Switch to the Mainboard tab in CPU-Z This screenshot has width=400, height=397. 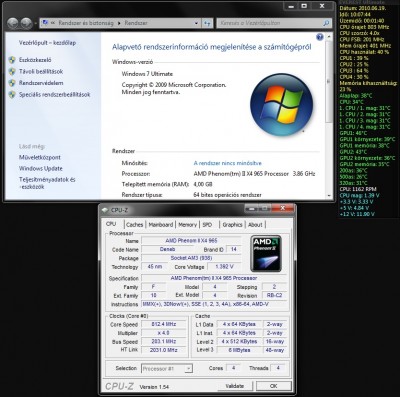click(x=161, y=225)
